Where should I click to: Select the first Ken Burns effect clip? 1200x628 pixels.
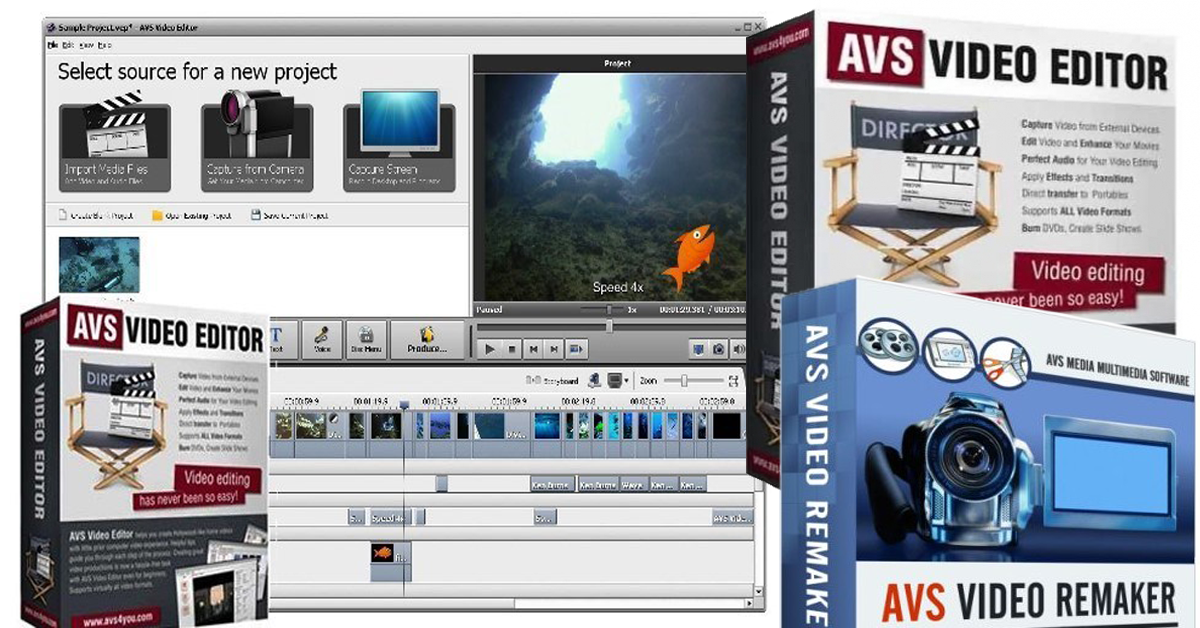point(551,485)
